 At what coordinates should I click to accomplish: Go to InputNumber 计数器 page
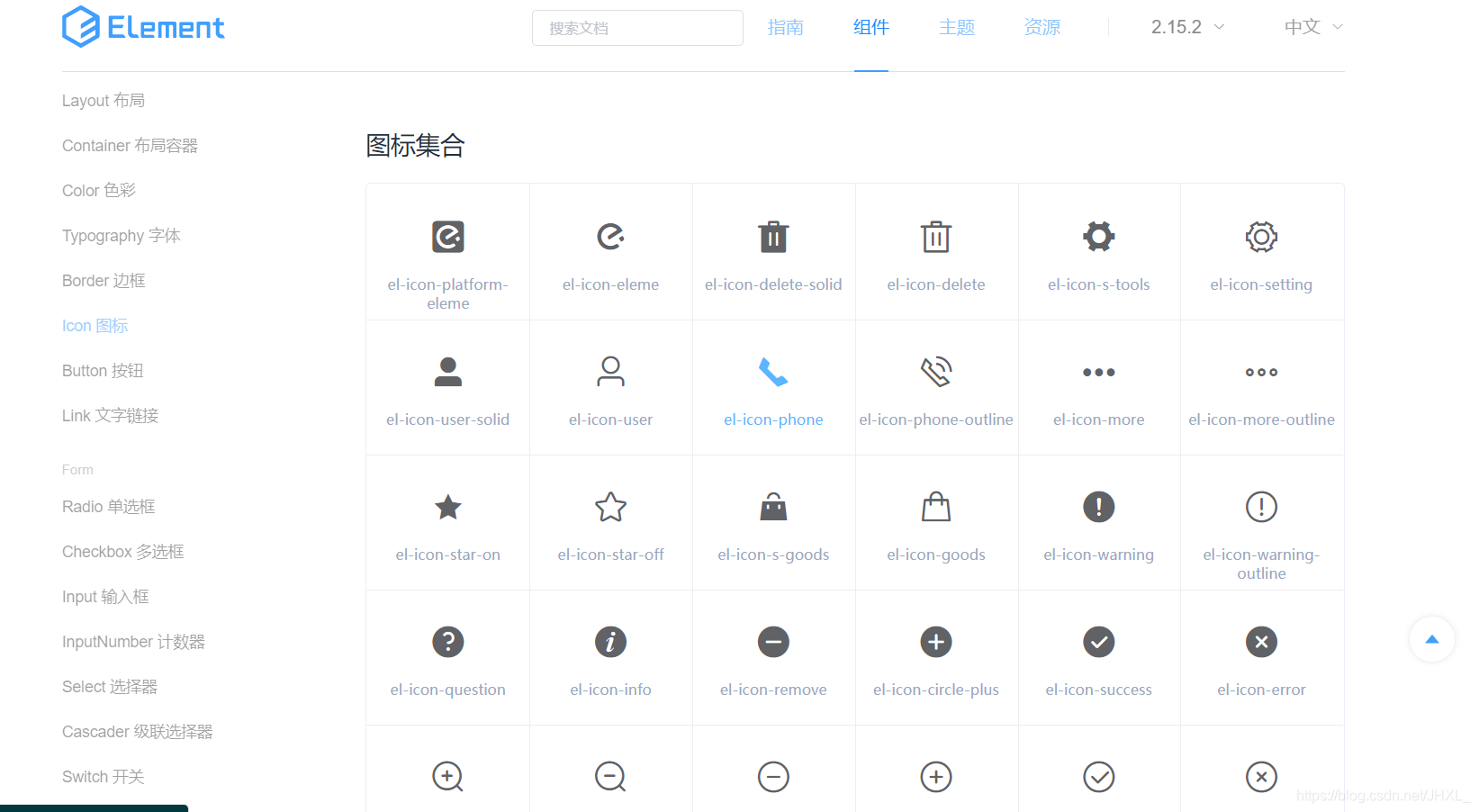pyautogui.click(x=134, y=642)
